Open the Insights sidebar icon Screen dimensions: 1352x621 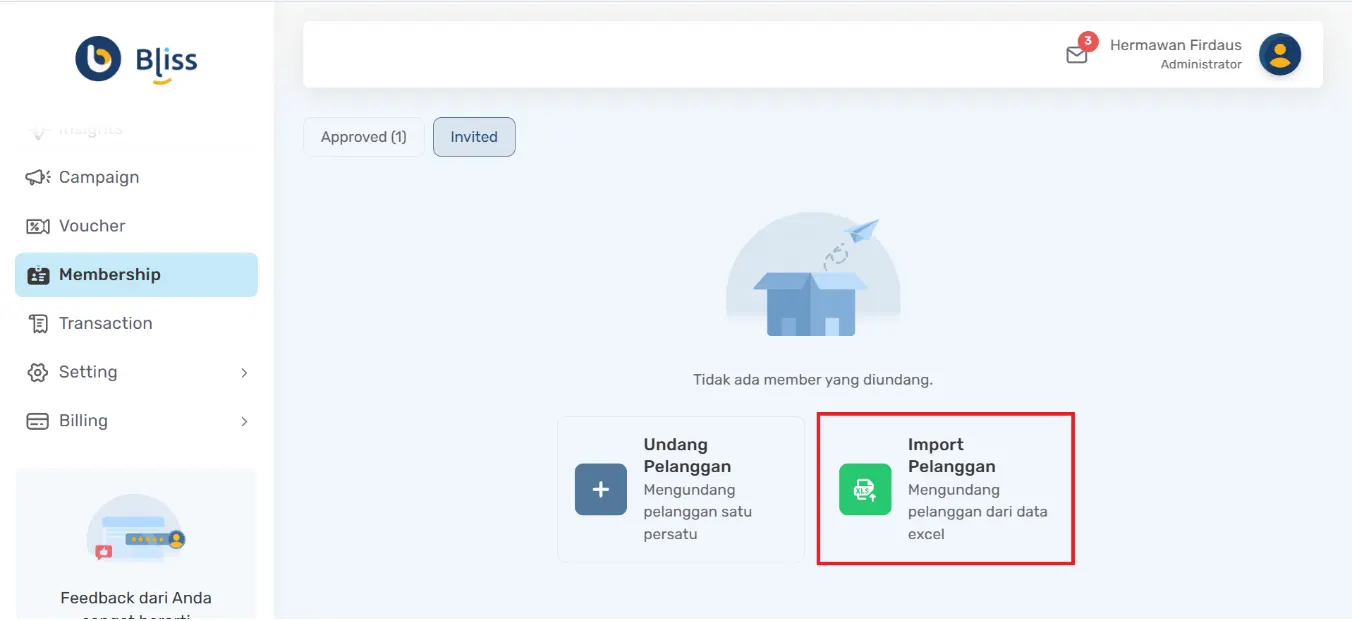click(x=37, y=128)
